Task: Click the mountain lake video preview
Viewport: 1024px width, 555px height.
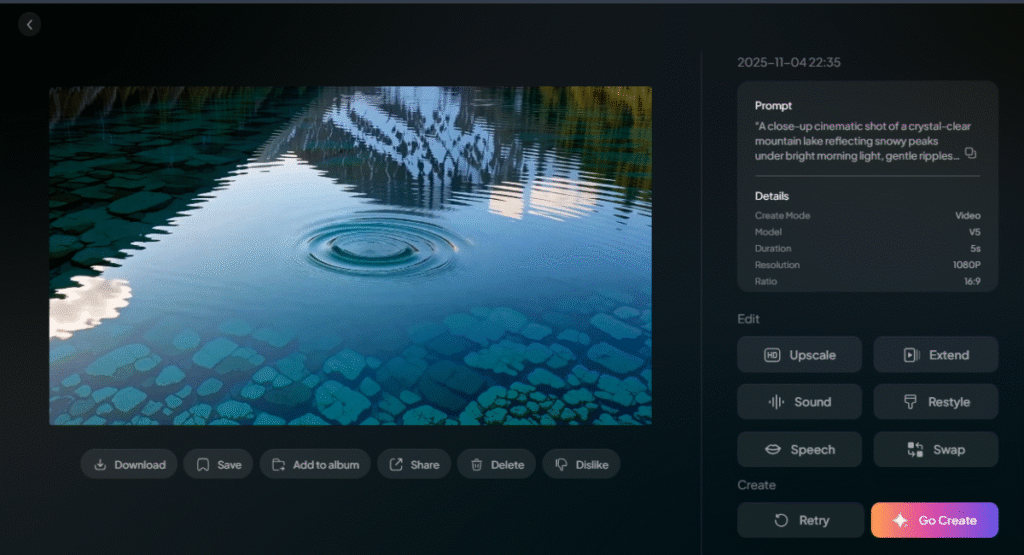Action: [350, 255]
